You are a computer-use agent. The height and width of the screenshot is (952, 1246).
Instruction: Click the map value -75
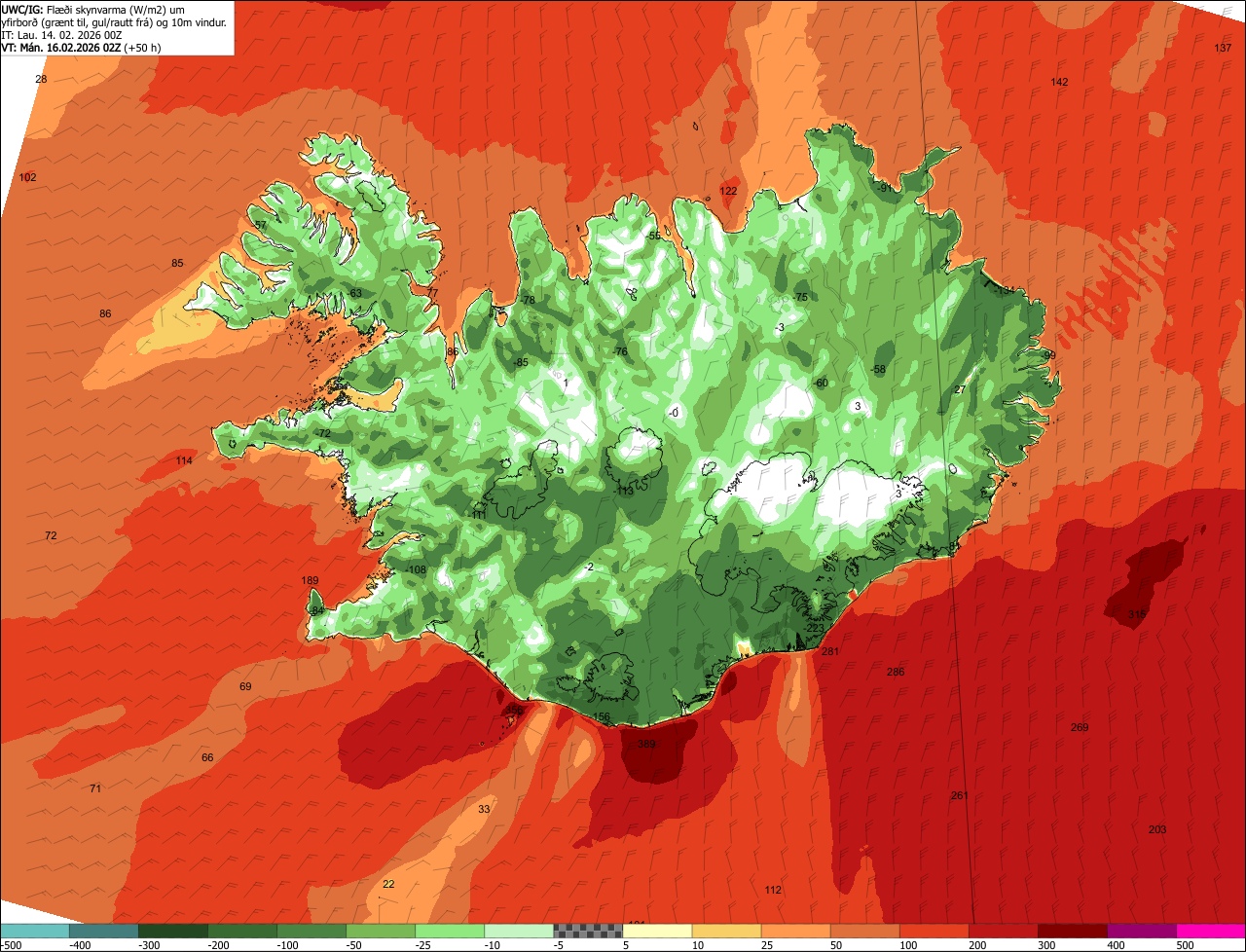[x=800, y=297]
